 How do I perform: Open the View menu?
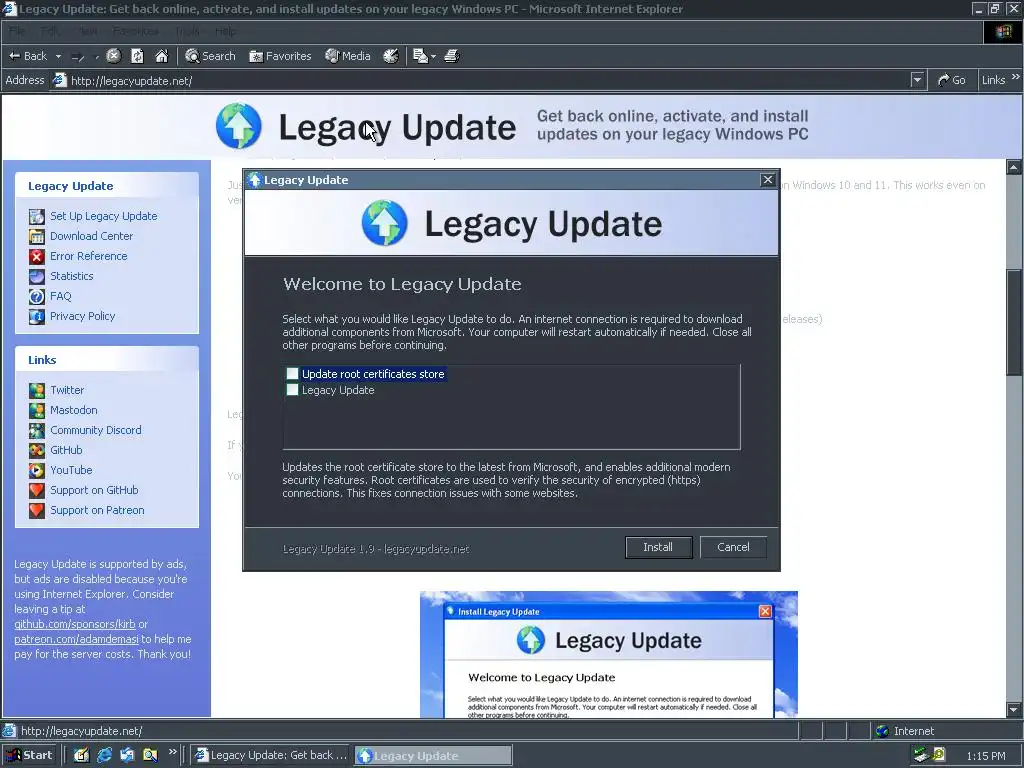(88, 31)
